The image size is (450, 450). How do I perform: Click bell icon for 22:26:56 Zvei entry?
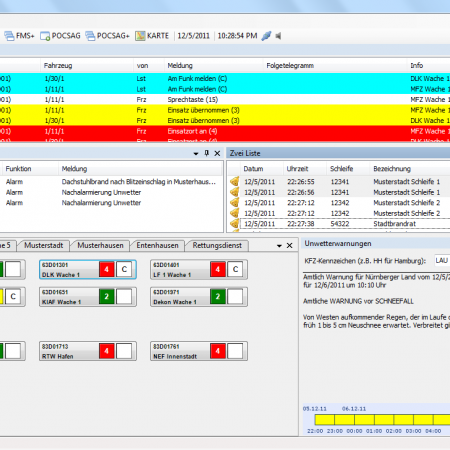coord(235,192)
